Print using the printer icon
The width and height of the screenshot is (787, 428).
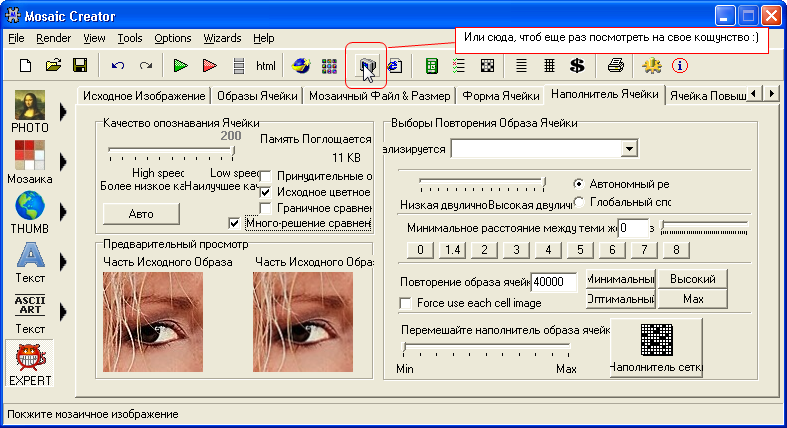[616, 66]
